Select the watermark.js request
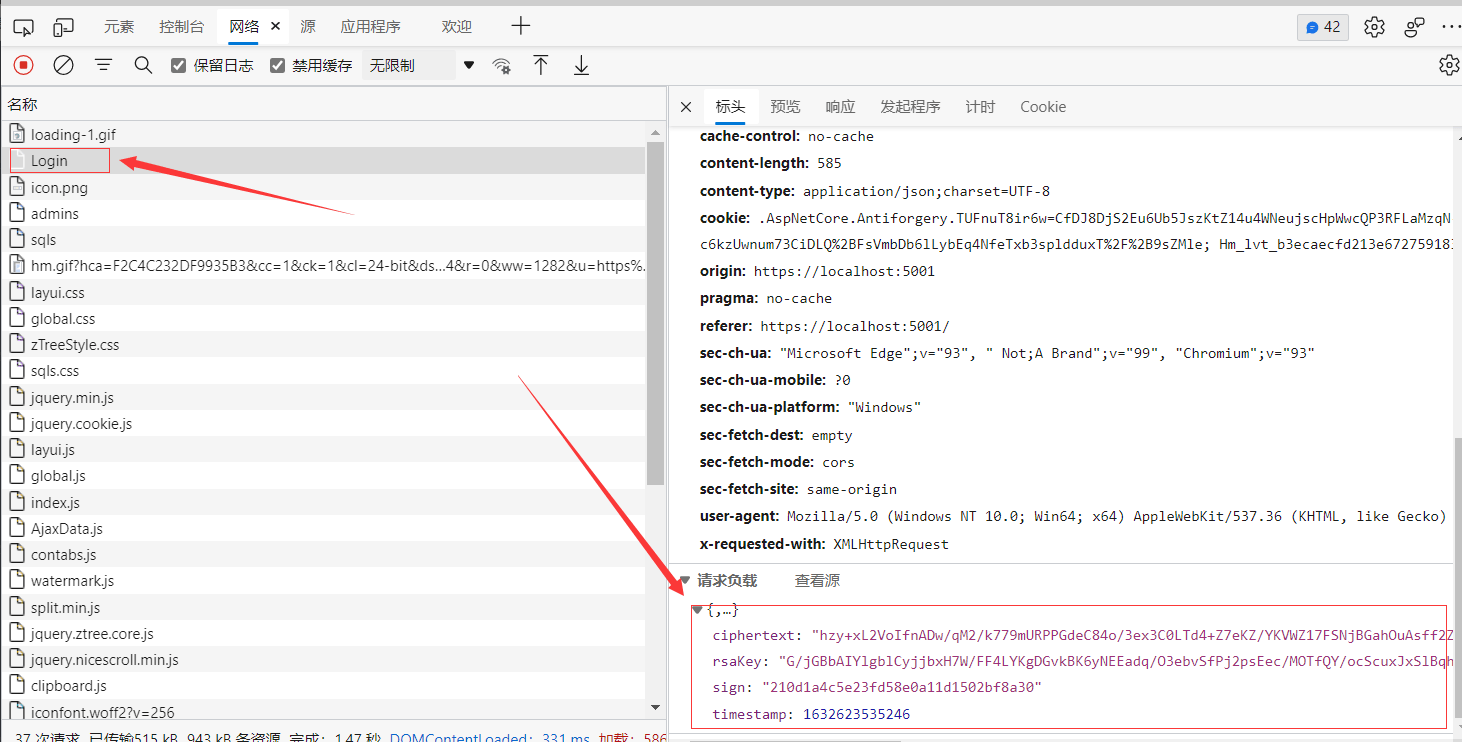Viewport: 1462px width, 742px height. (x=323, y=580)
